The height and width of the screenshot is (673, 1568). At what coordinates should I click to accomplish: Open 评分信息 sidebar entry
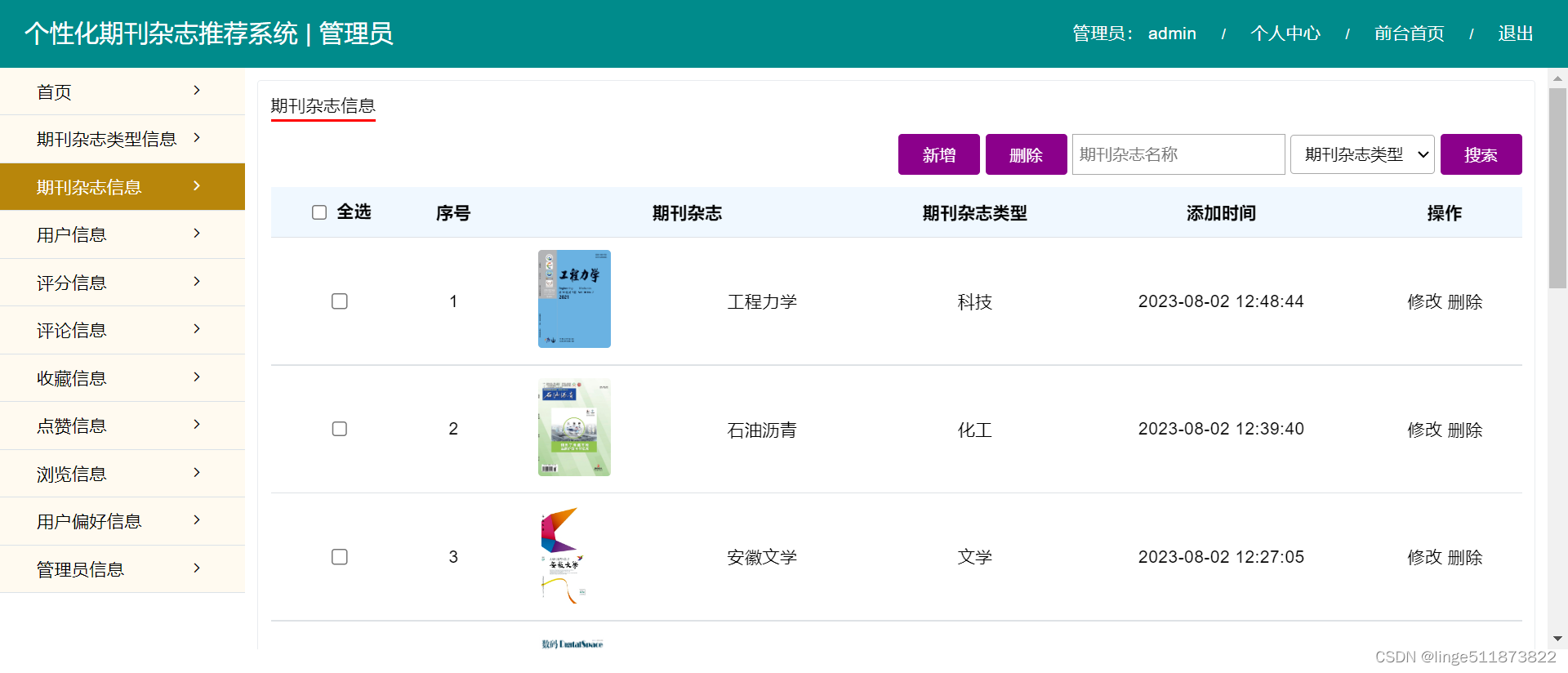(122, 283)
